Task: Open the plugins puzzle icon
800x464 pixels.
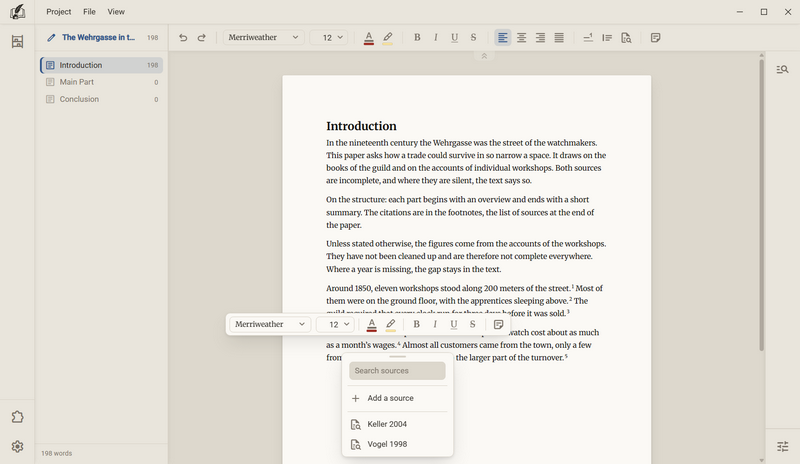Action: coord(17,417)
